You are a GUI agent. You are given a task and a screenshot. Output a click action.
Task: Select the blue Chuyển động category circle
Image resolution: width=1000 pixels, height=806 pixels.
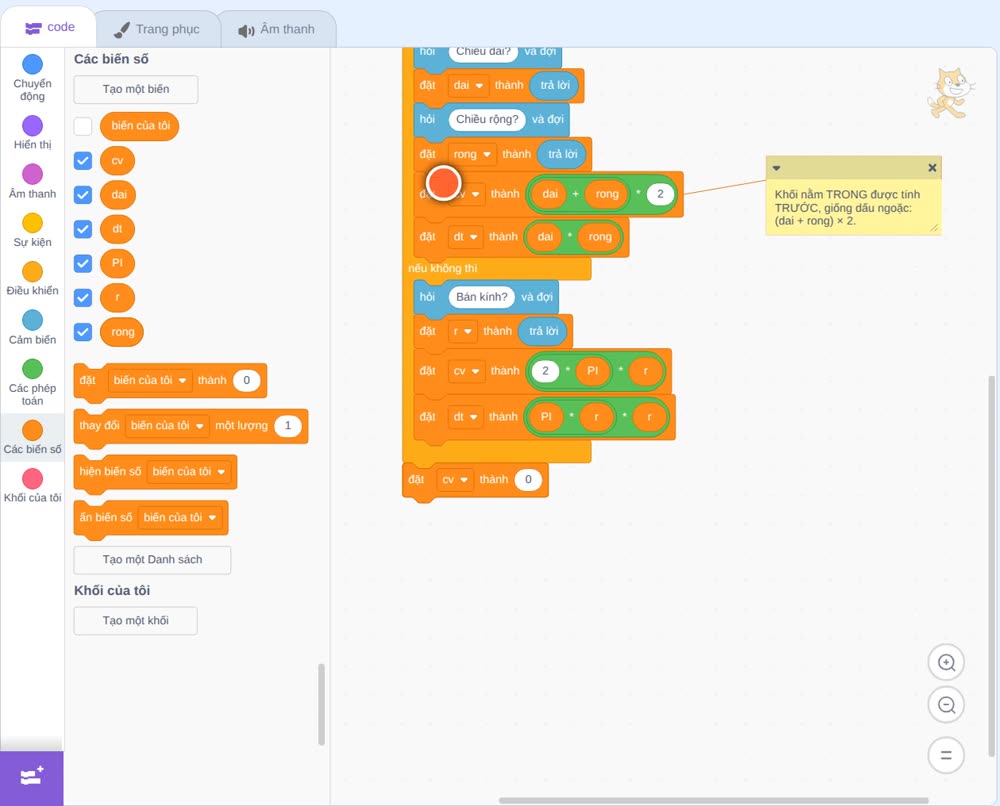(33, 64)
